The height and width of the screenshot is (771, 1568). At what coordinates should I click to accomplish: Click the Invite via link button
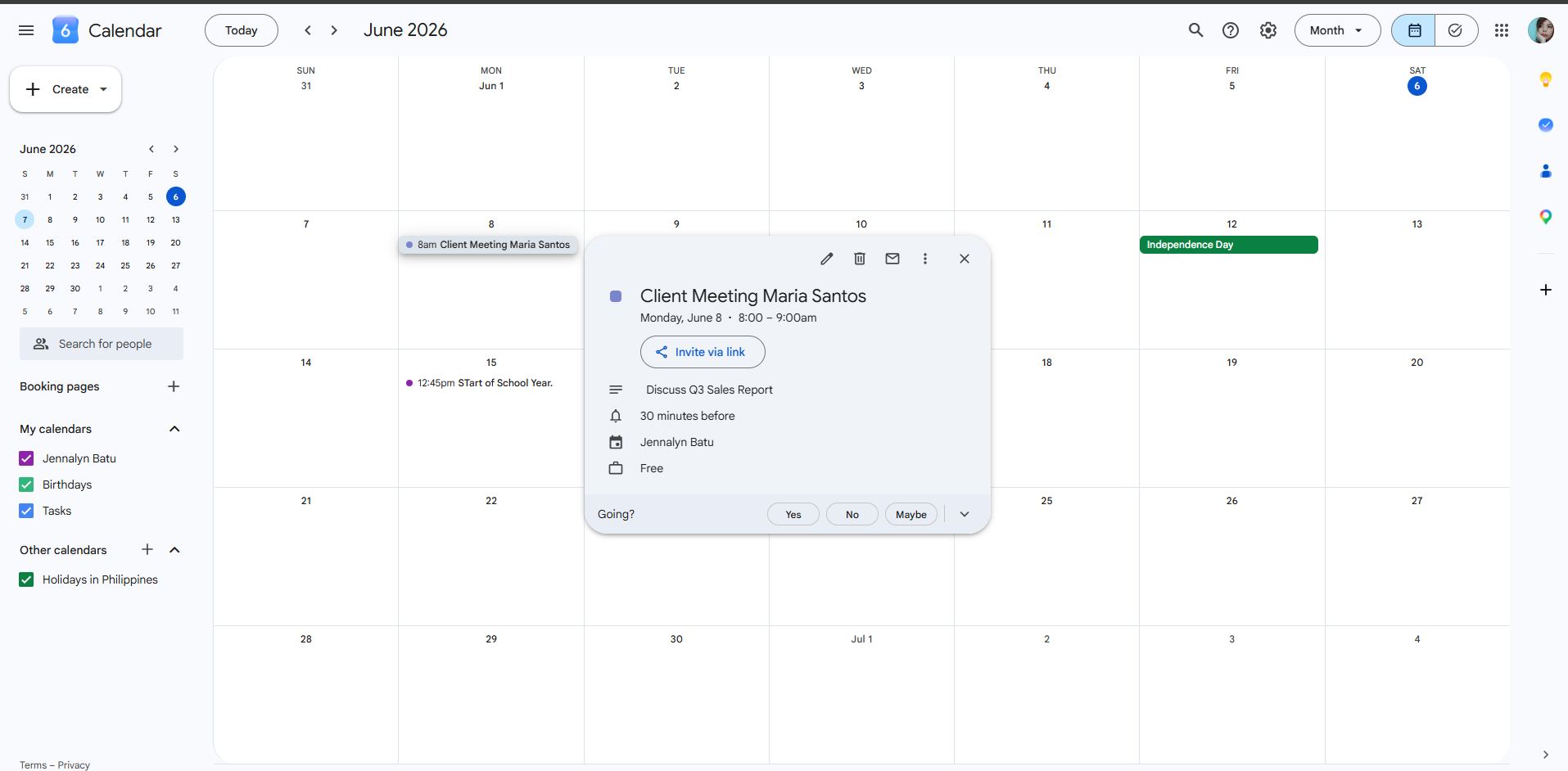(703, 352)
